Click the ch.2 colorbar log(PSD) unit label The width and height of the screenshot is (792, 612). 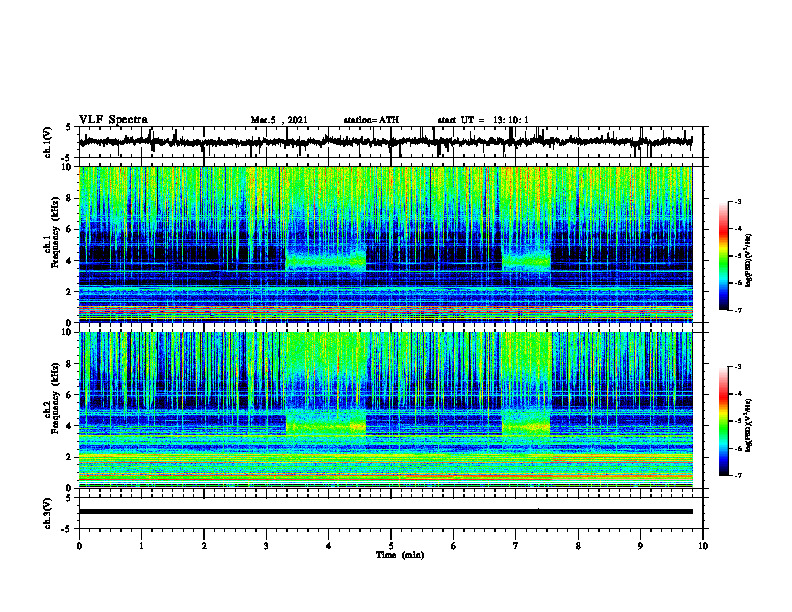point(749,425)
